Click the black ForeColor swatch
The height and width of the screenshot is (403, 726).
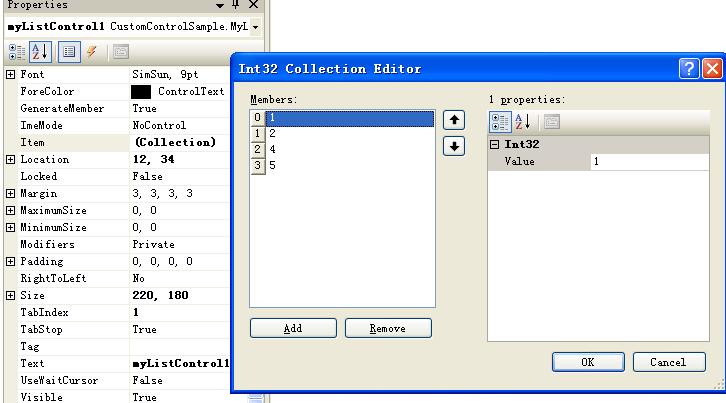(141, 92)
